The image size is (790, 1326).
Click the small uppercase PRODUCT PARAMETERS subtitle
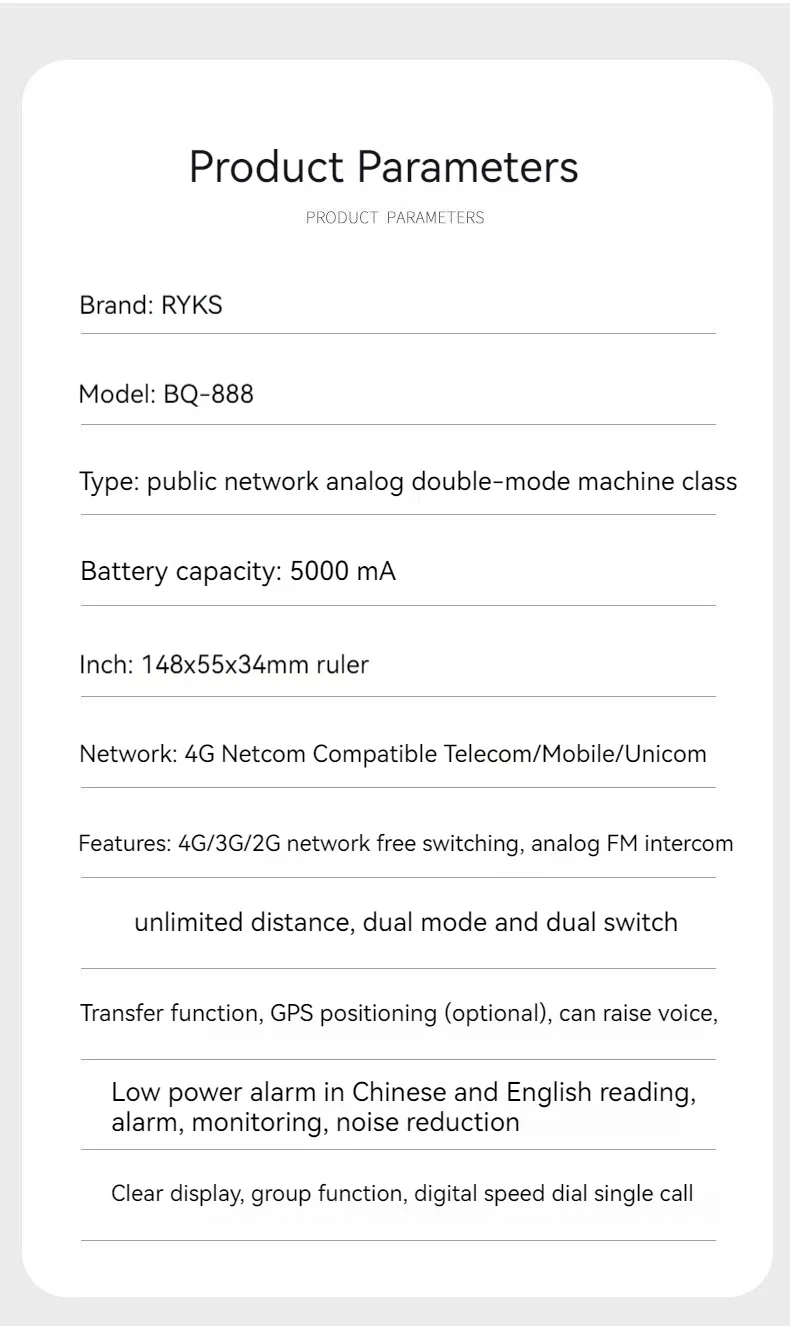coord(394,218)
